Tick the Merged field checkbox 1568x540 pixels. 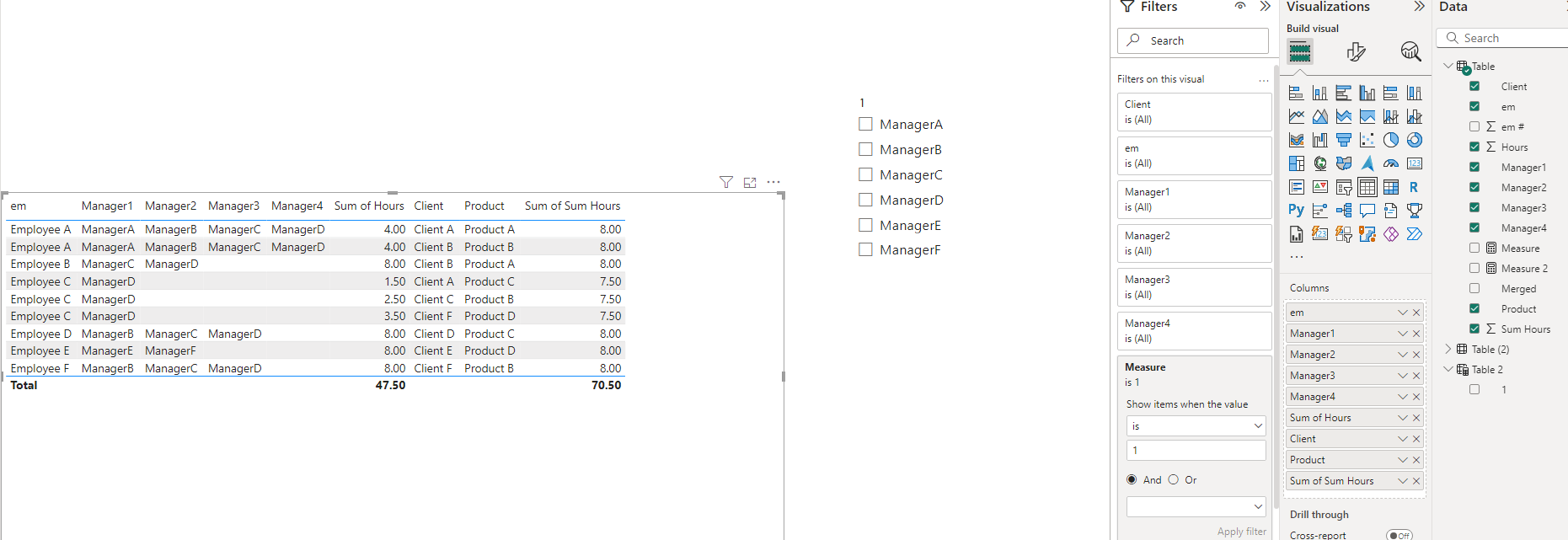pos(1474,288)
